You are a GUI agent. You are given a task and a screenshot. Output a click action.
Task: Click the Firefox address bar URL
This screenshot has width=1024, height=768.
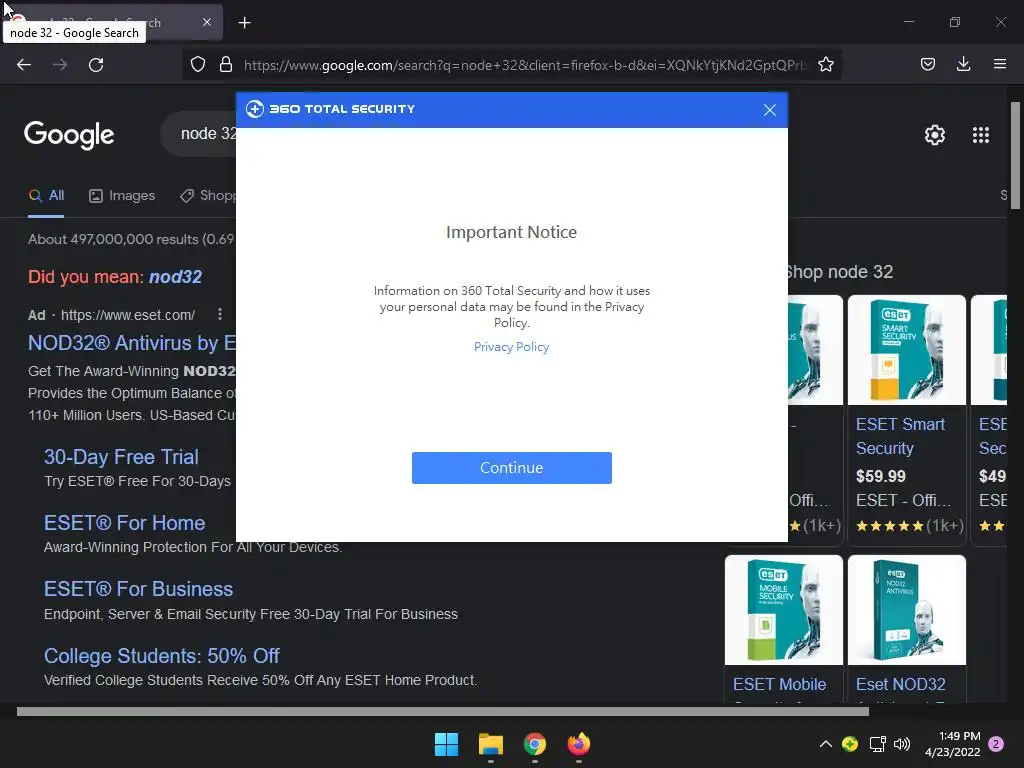pyautogui.click(x=525, y=65)
